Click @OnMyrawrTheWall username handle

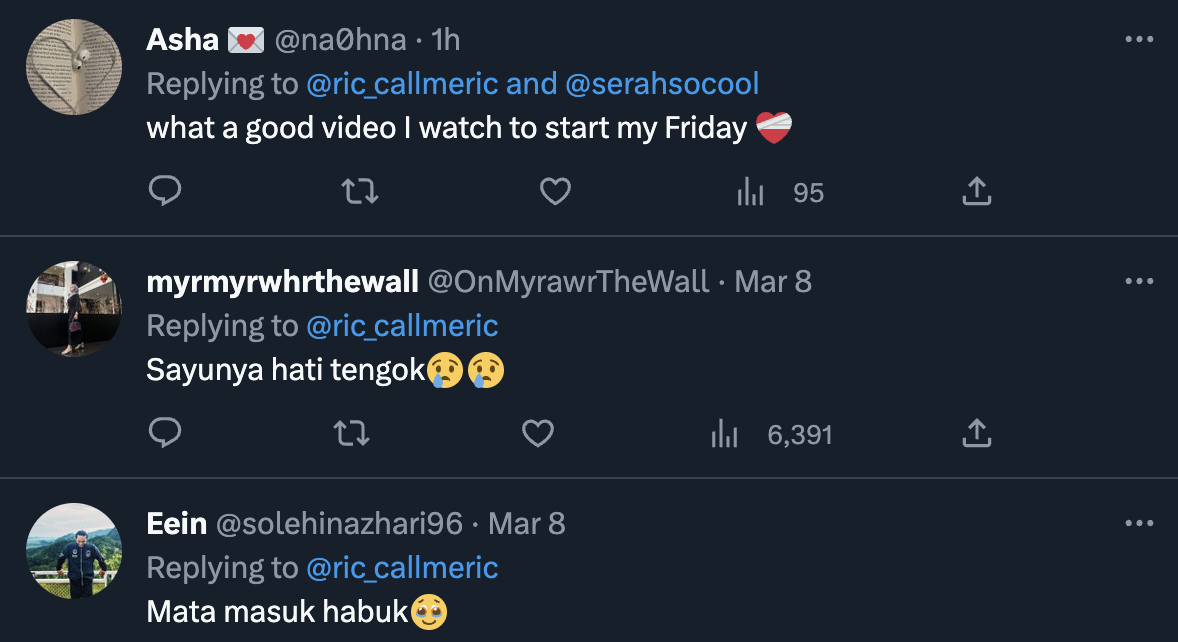pos(568,282)
